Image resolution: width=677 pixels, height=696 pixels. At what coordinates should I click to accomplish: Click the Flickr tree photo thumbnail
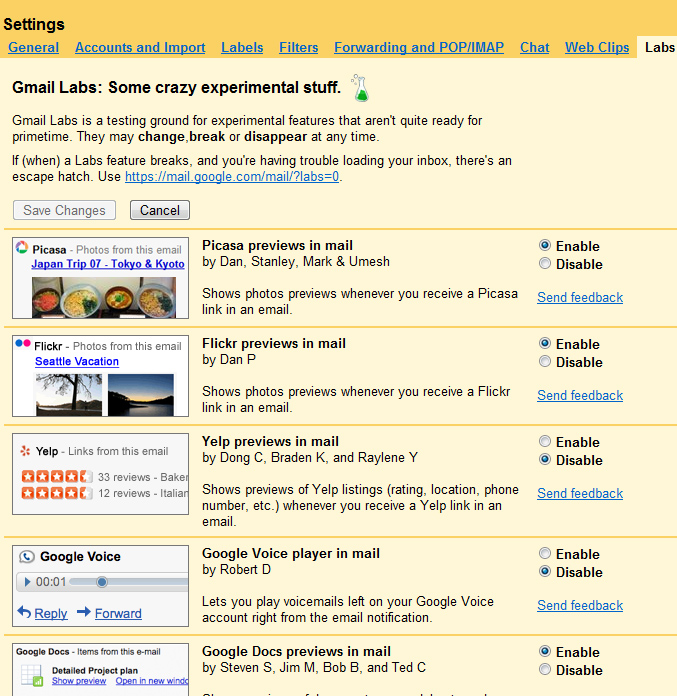click(69, 395)
